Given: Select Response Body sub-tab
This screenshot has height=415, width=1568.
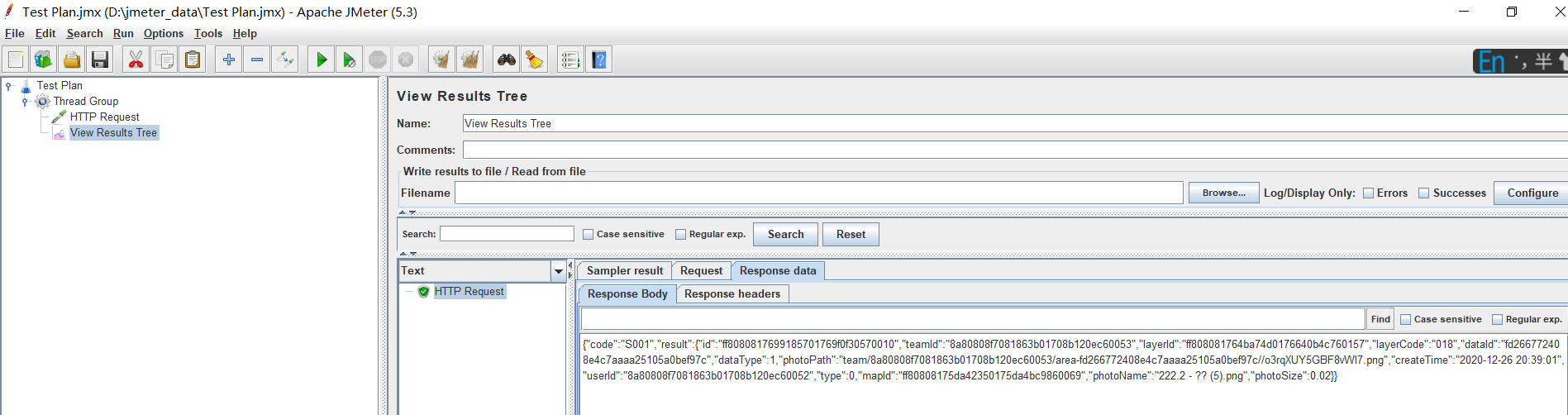Looking at the screenshot, I should (627, 294).
